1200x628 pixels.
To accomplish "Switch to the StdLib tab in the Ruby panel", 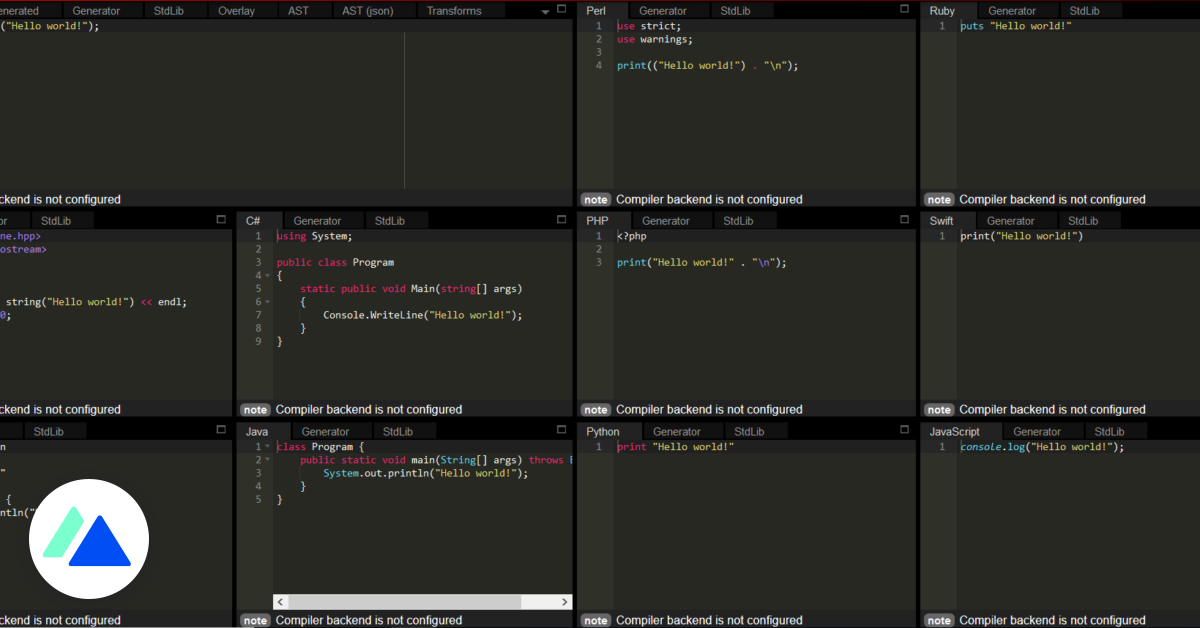I will tap(1086, 10).
